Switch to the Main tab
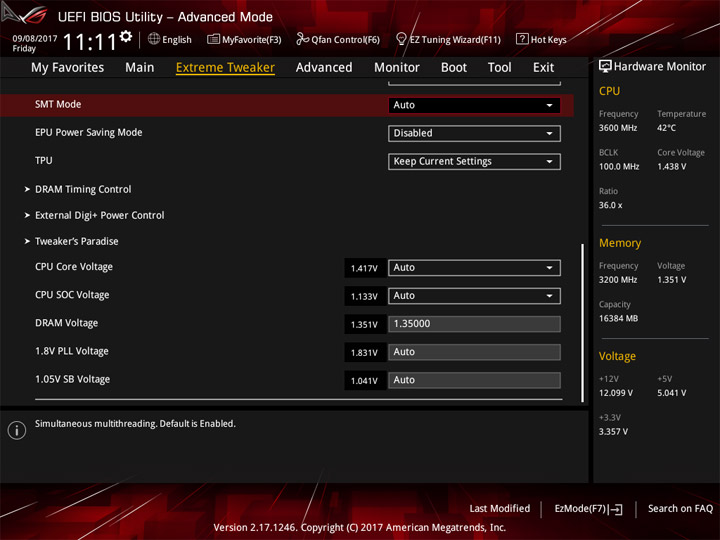The height and width of the screenshot is (540, 720). (140, 68)
